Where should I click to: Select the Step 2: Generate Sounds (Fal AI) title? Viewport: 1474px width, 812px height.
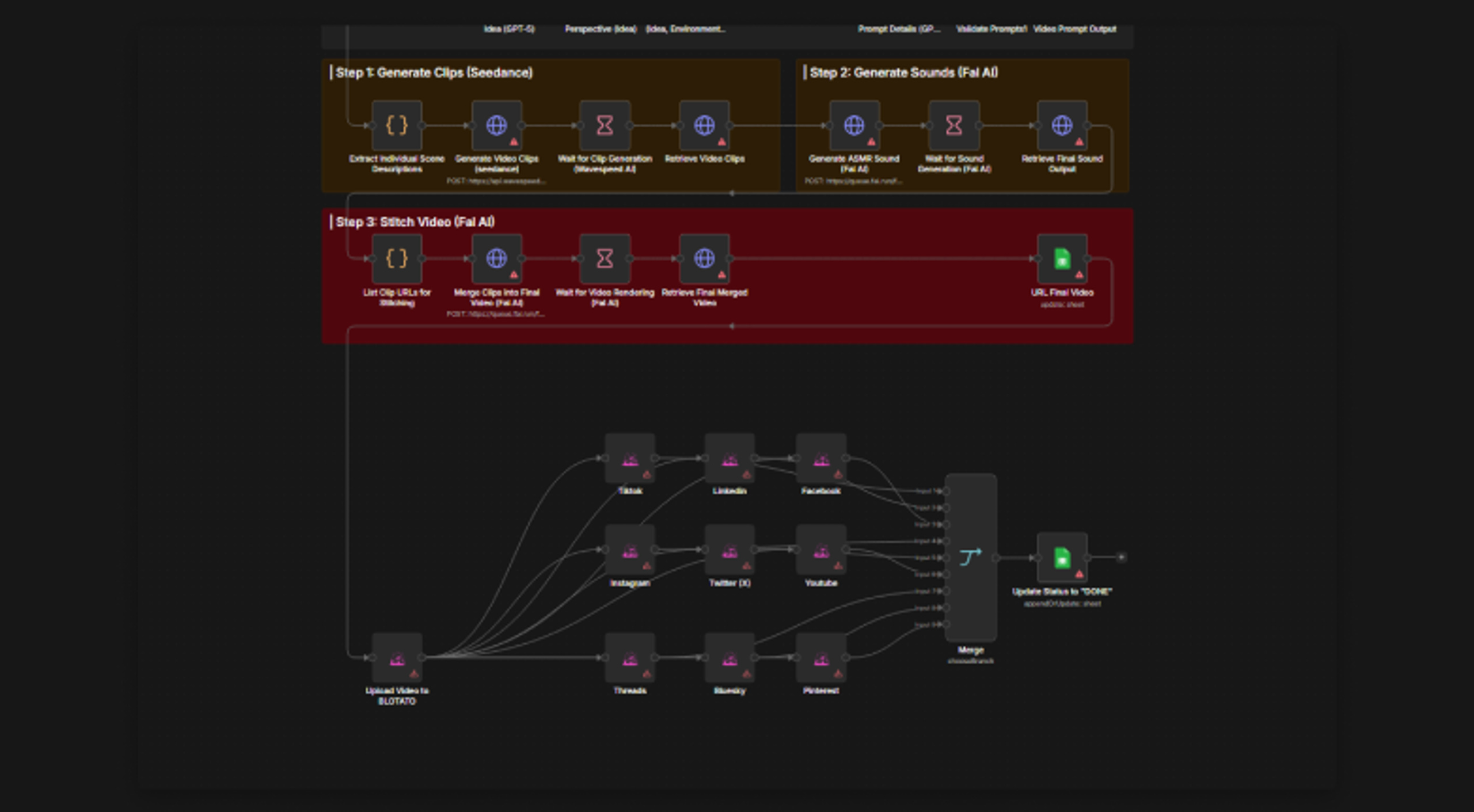(904, 73)
